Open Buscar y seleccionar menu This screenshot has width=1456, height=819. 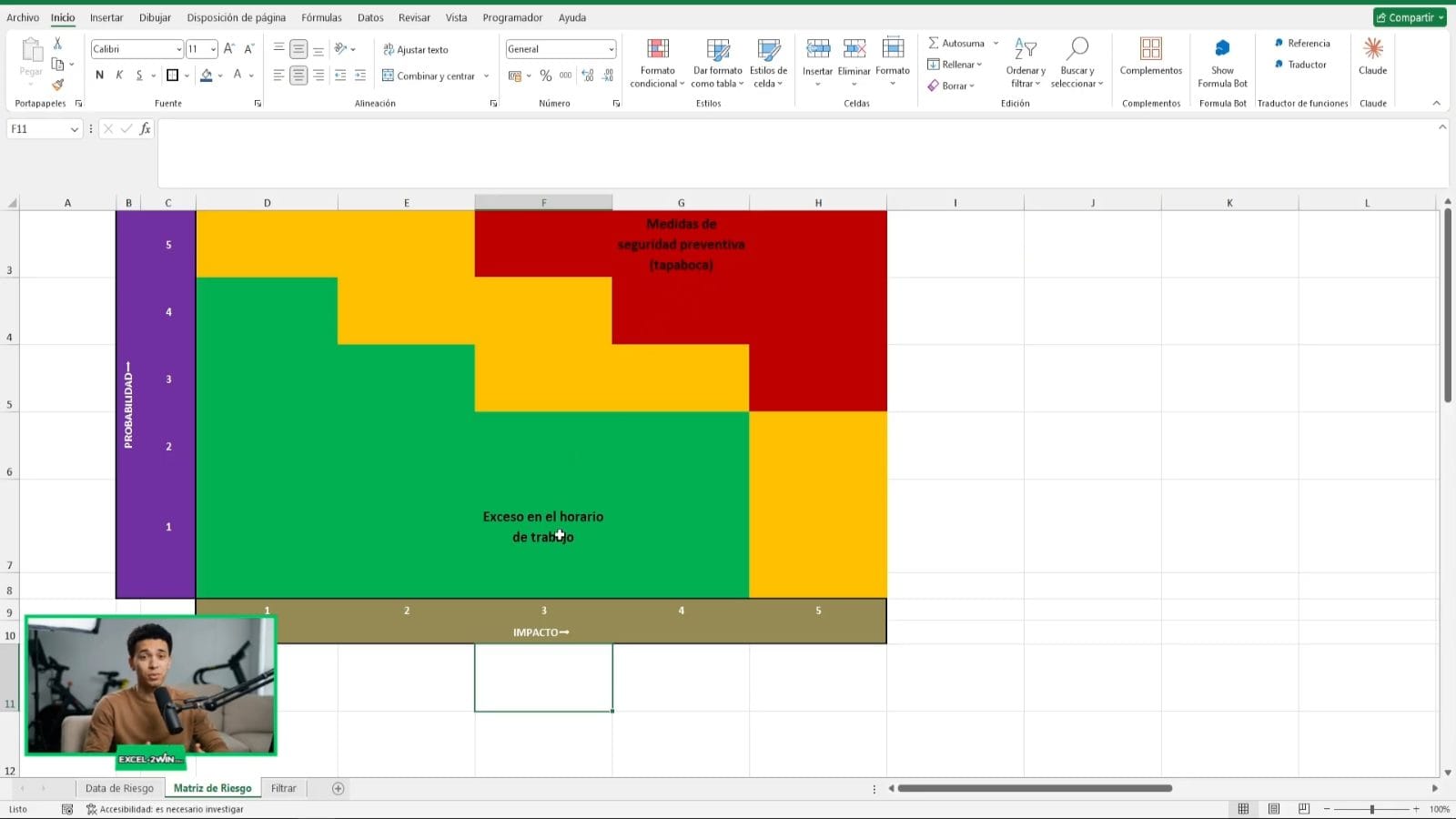(1077, 63)
